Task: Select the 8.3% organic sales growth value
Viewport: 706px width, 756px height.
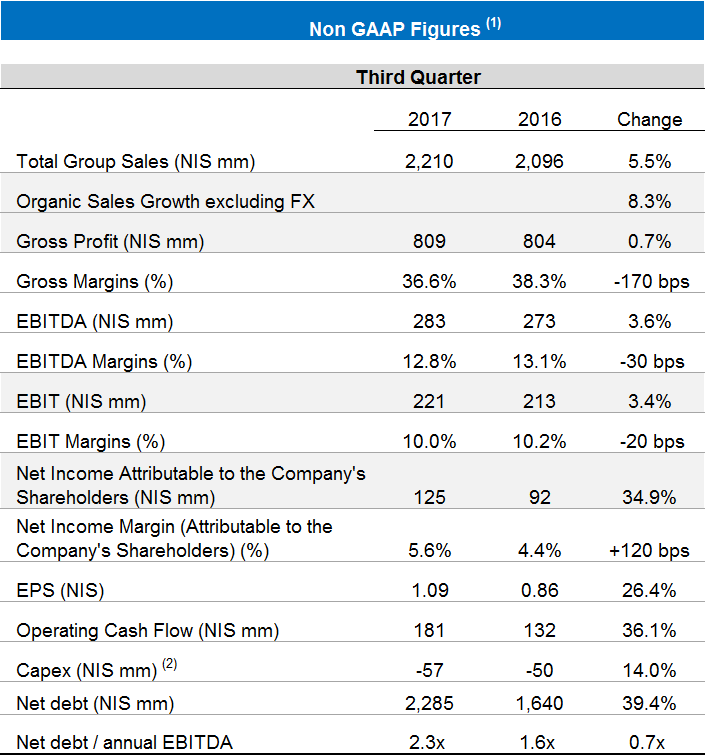Action: click(x=649, y=201)
